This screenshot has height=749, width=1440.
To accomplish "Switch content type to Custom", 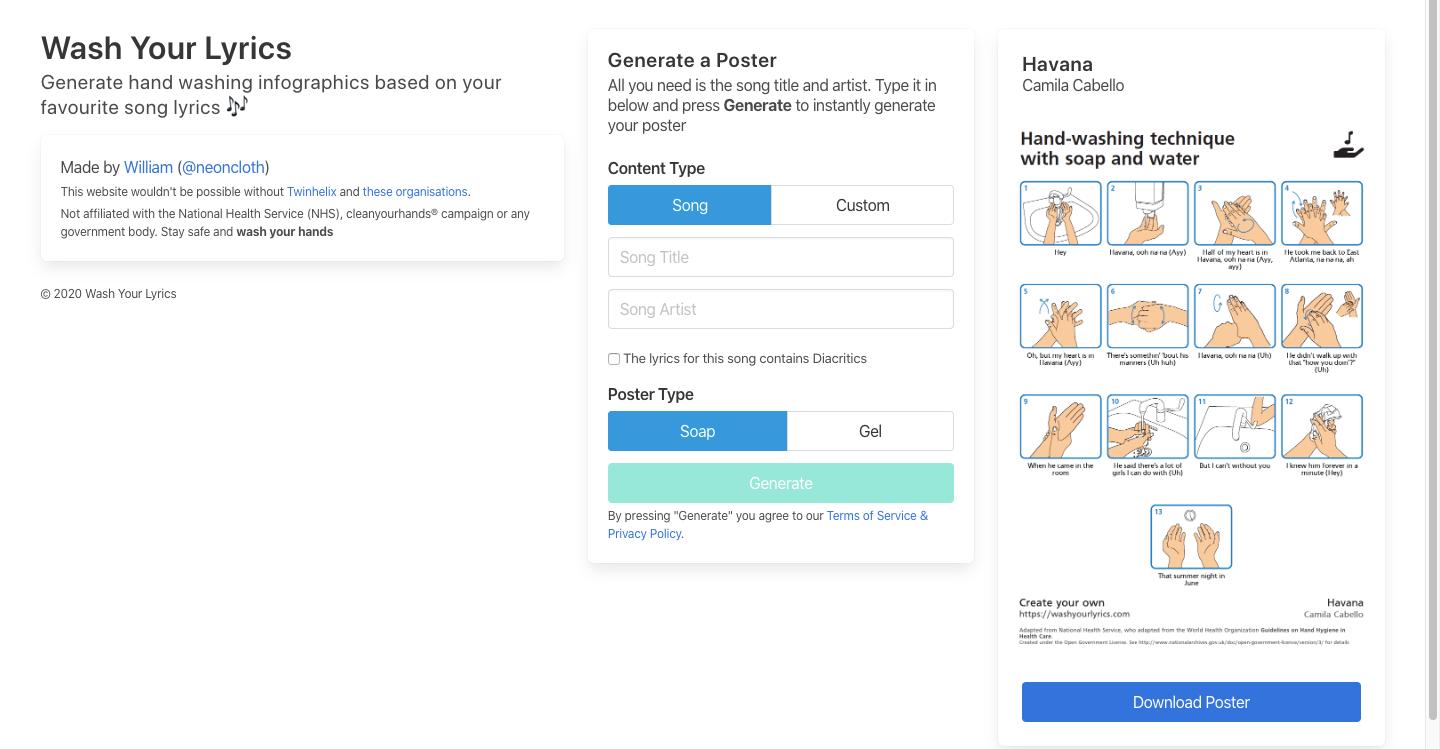I will pos(862,205).
